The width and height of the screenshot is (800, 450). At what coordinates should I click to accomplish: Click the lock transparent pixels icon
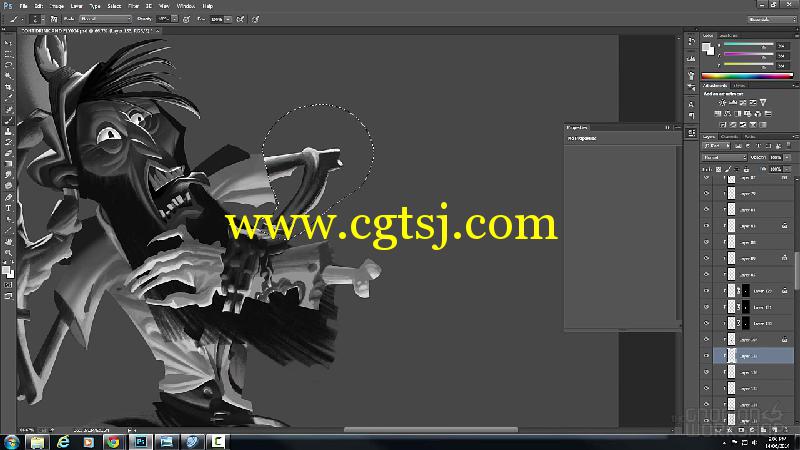tap(718, 169)
